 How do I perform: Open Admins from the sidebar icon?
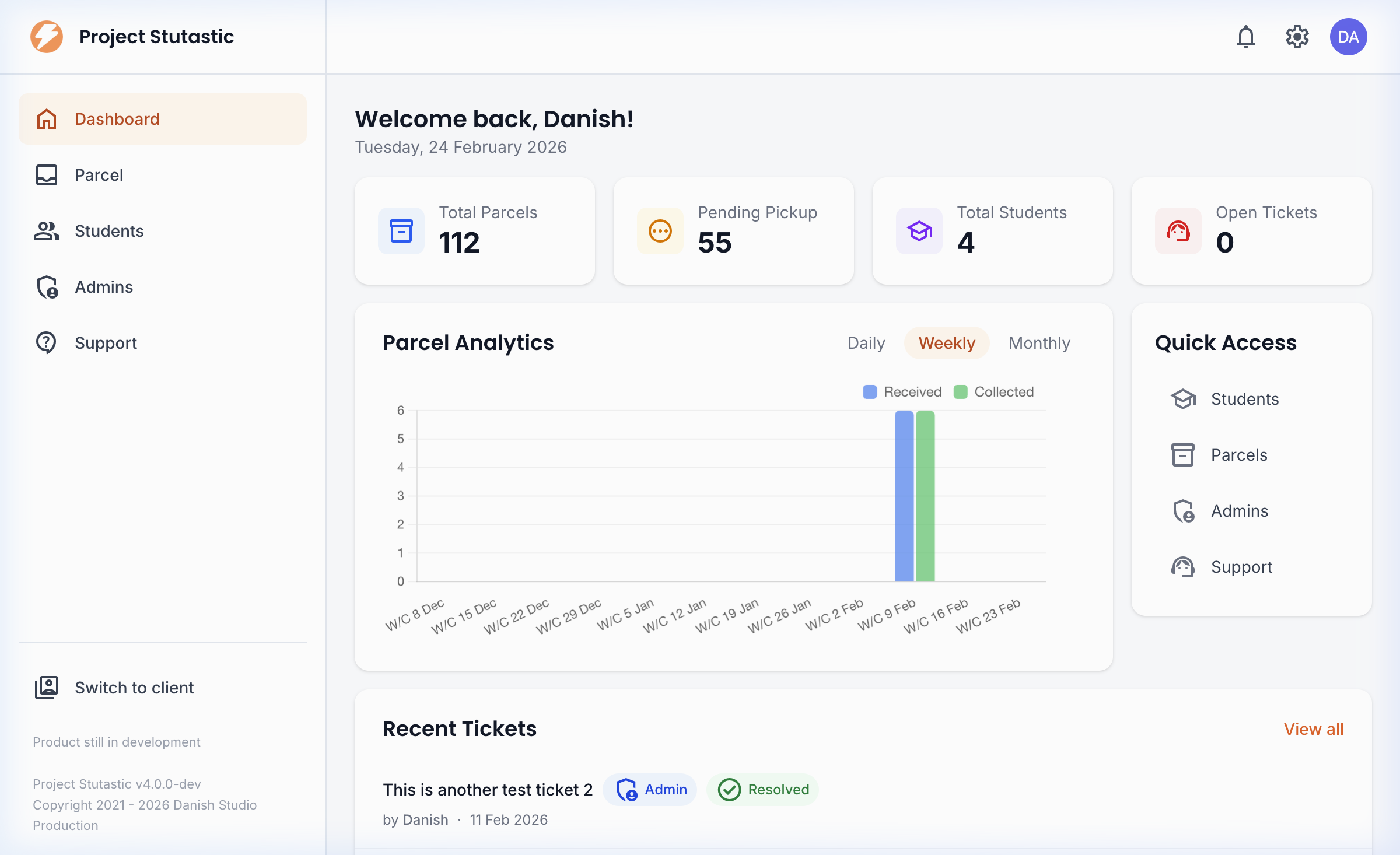(x=47, y=287)
